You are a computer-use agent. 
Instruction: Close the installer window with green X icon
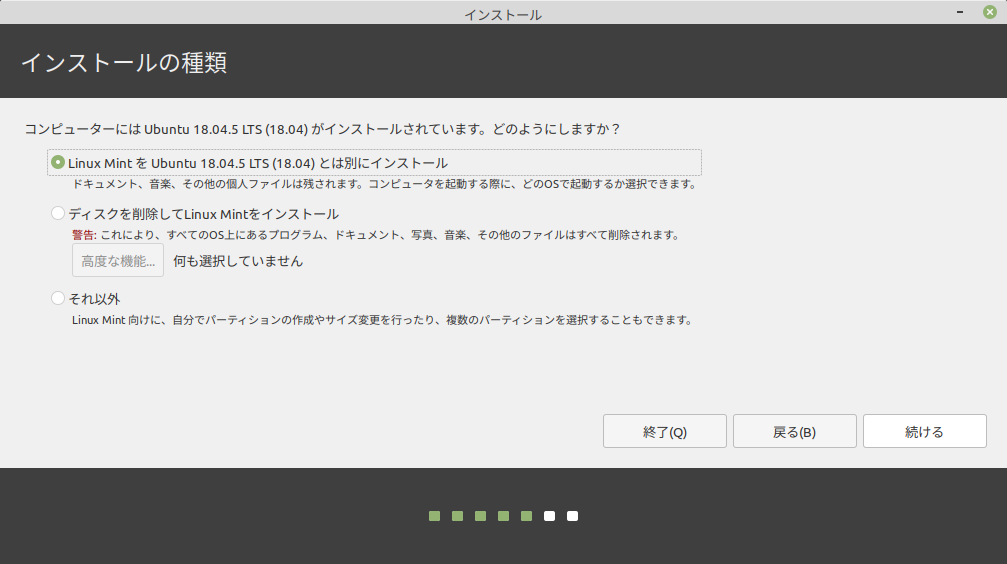click(x=990, y=12)
